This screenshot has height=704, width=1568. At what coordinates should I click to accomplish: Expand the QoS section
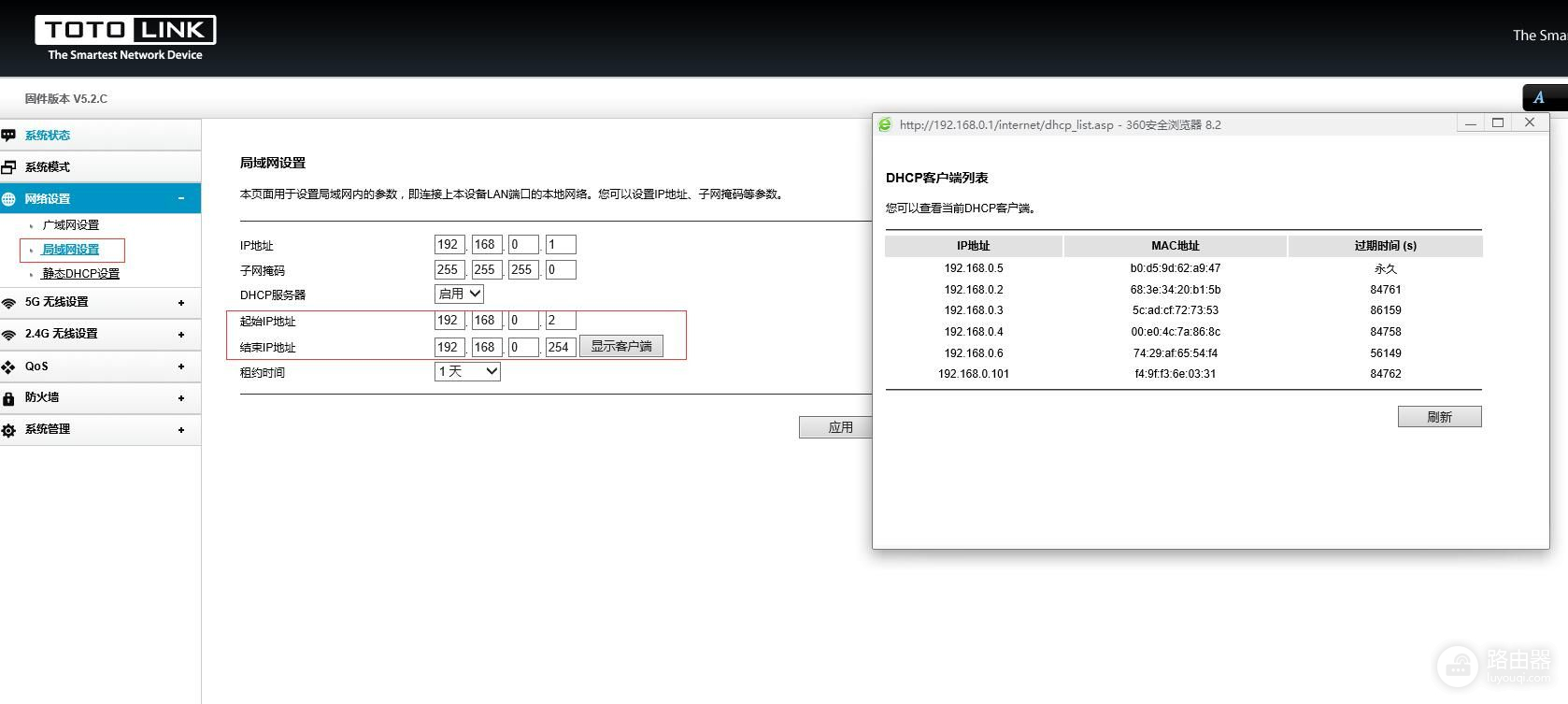pyautogui.click(x=181, y=366)
